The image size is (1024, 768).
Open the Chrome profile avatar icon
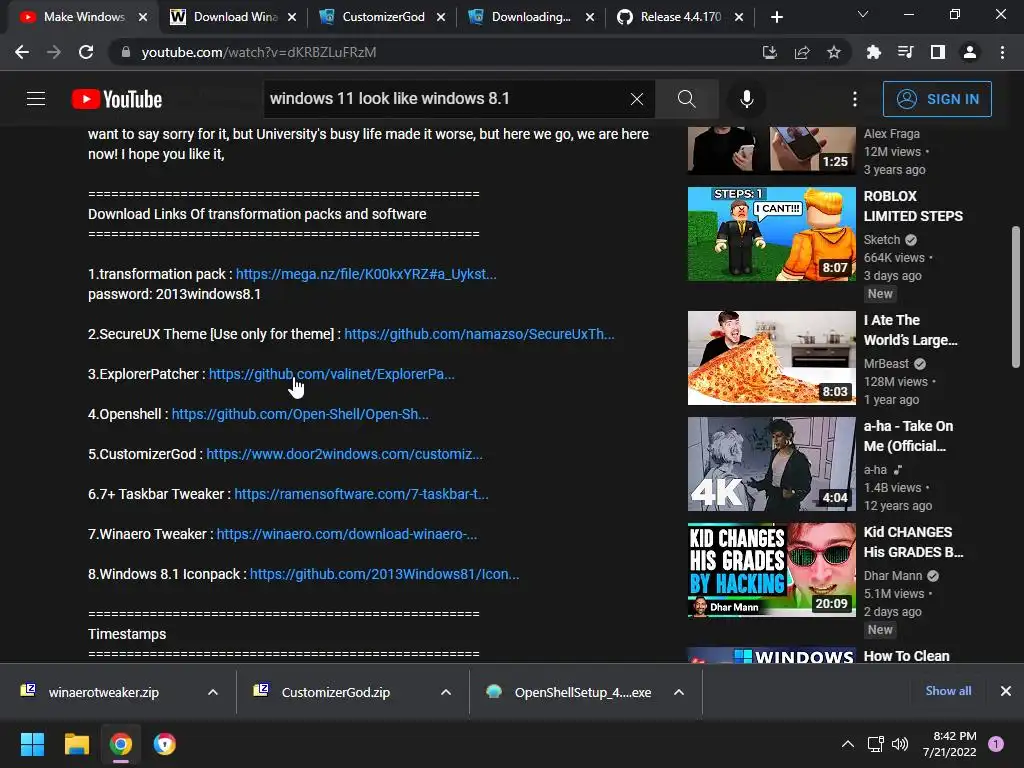point(970,52)
